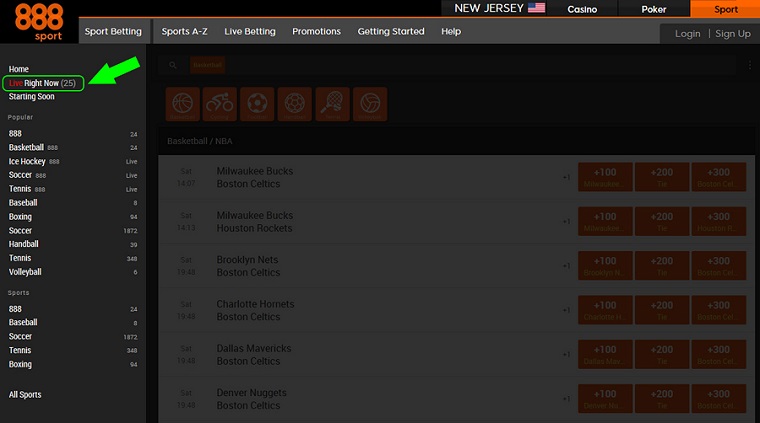The width and height of the screenshot is (760, 423).
Task: Switch to the Casino tab
Action: click(x=583, y=9)
